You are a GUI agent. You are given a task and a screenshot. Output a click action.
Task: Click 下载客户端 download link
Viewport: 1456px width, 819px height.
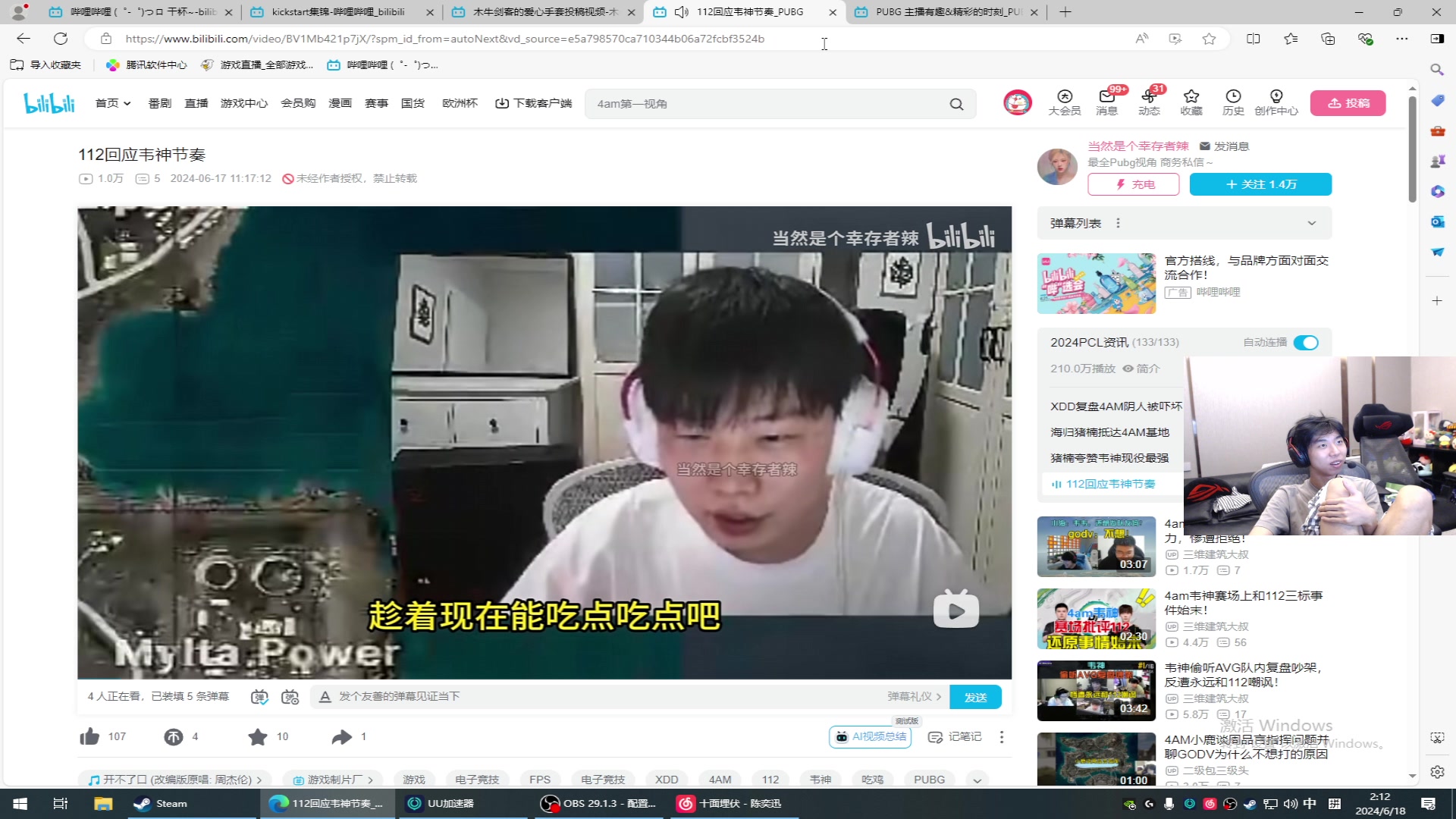(534, 103)
